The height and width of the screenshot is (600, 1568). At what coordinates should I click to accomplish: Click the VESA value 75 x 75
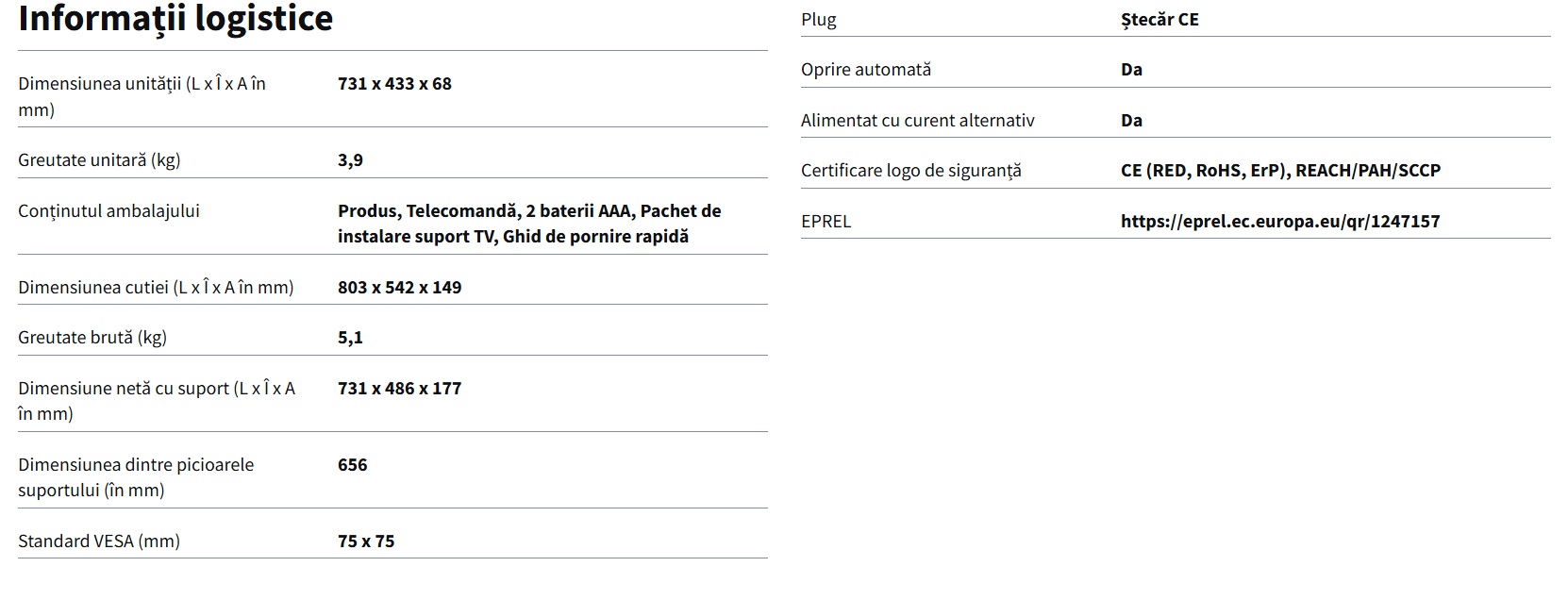(366, 542)
